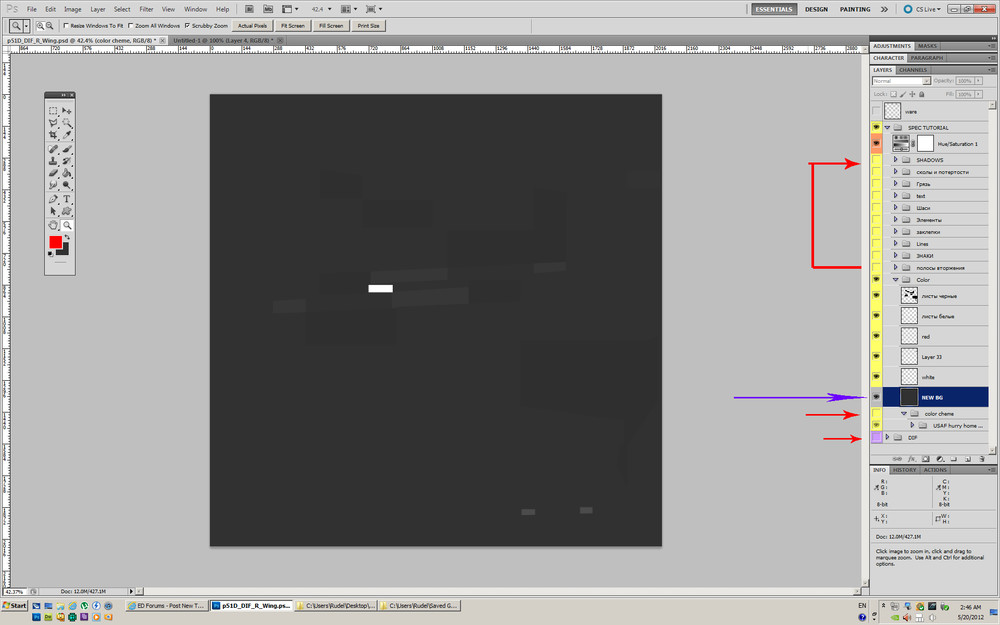This screenshot has height=625, width=1000.
Task: Click zoom out icon in options bar
Action: (49, 26)
